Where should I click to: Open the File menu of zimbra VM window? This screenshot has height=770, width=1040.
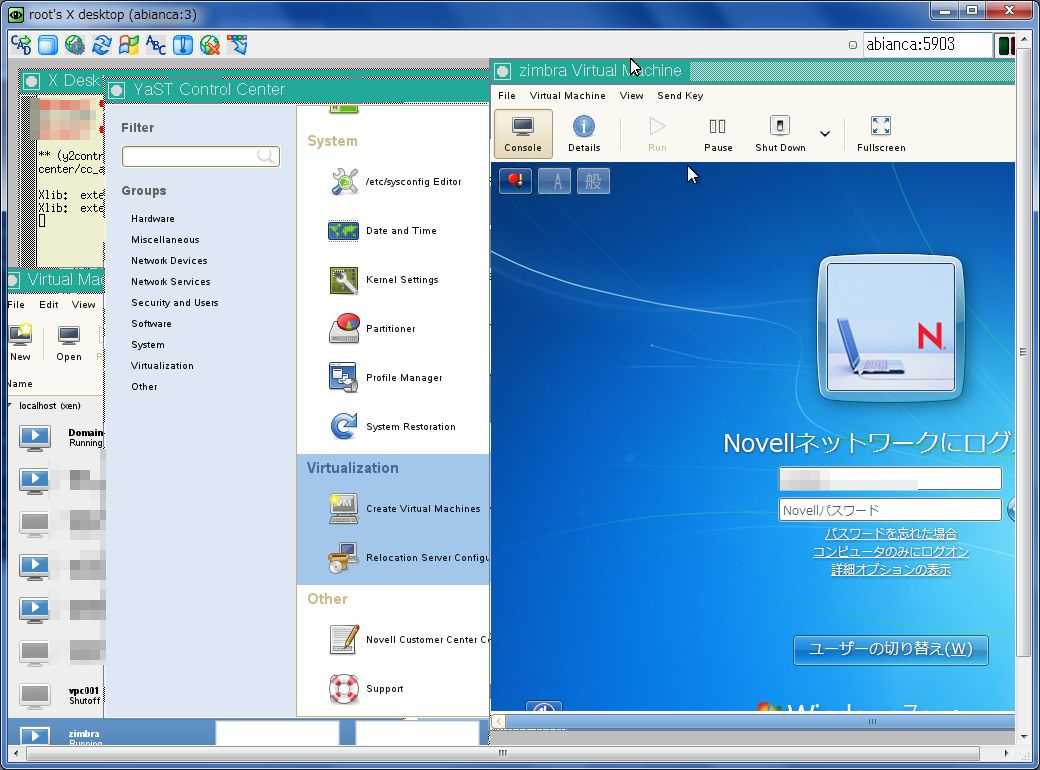[x=507, y=96]
